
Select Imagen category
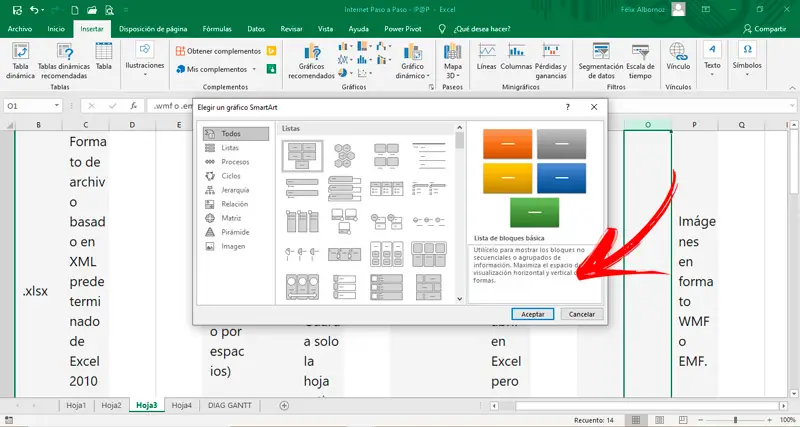tap(236, 246)
